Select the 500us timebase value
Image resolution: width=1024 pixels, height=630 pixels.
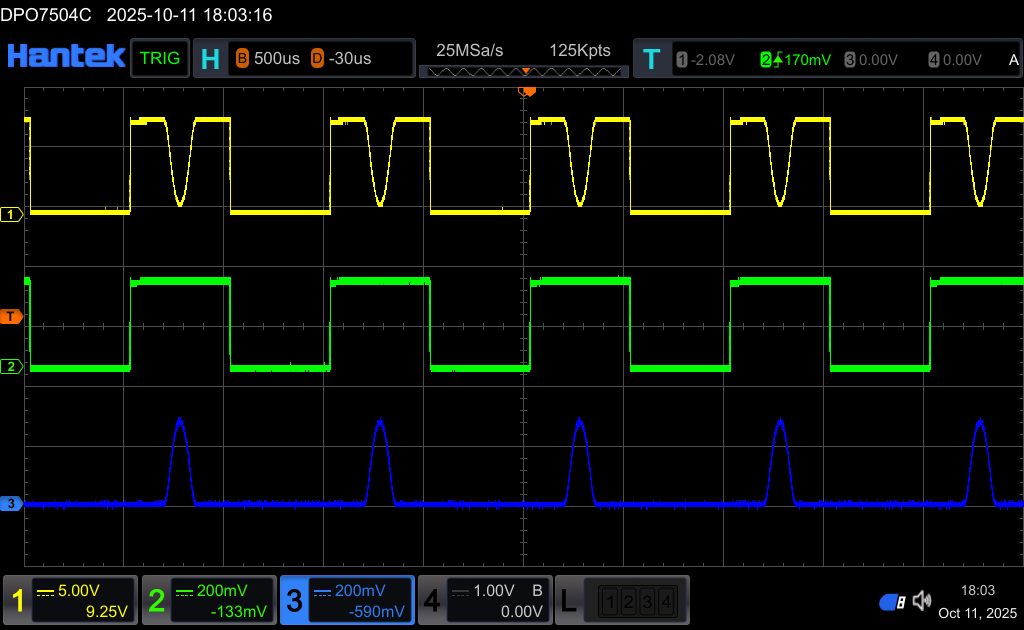tap(277, 59)
